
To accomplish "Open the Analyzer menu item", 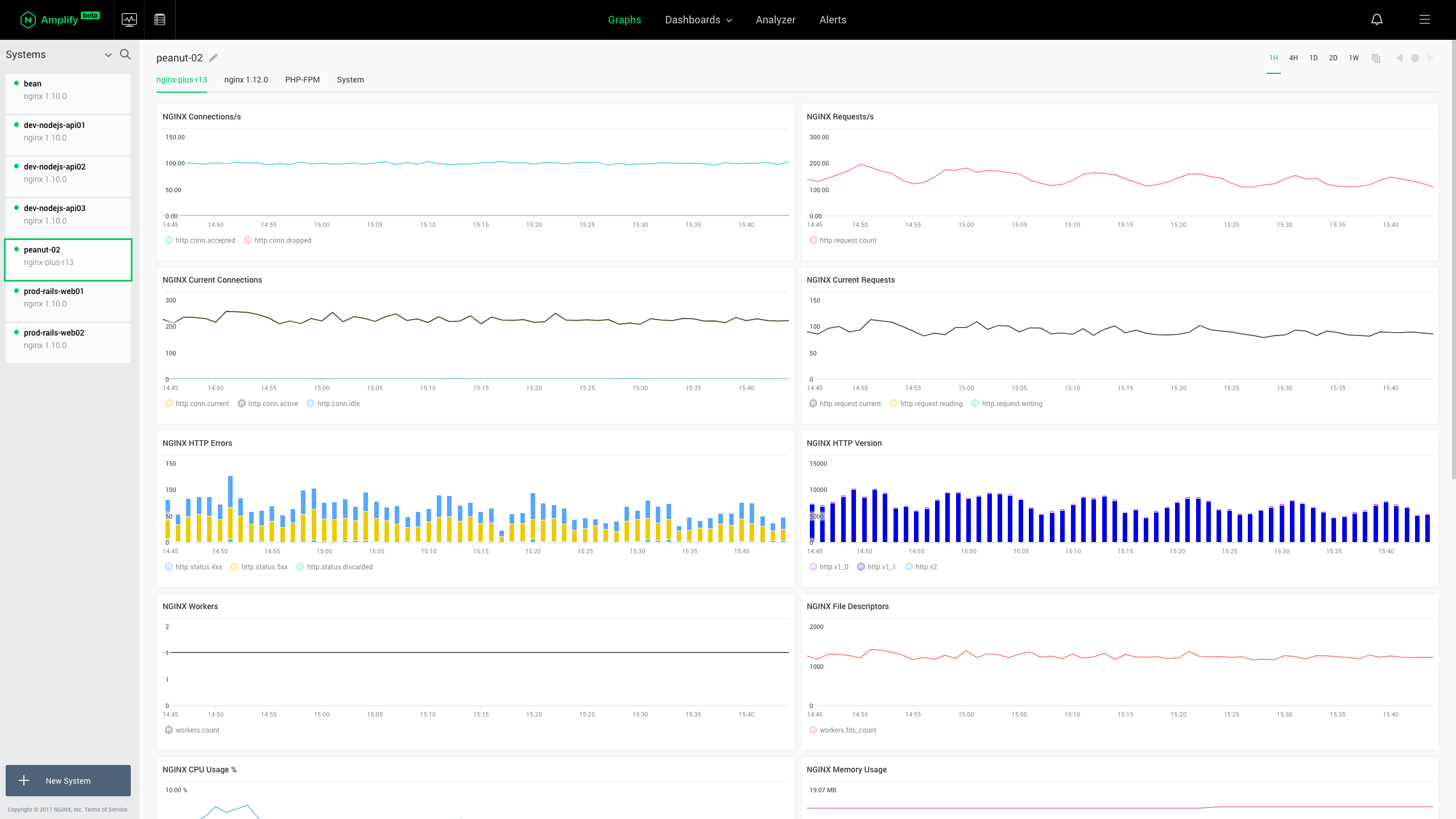I will (775, 20).
